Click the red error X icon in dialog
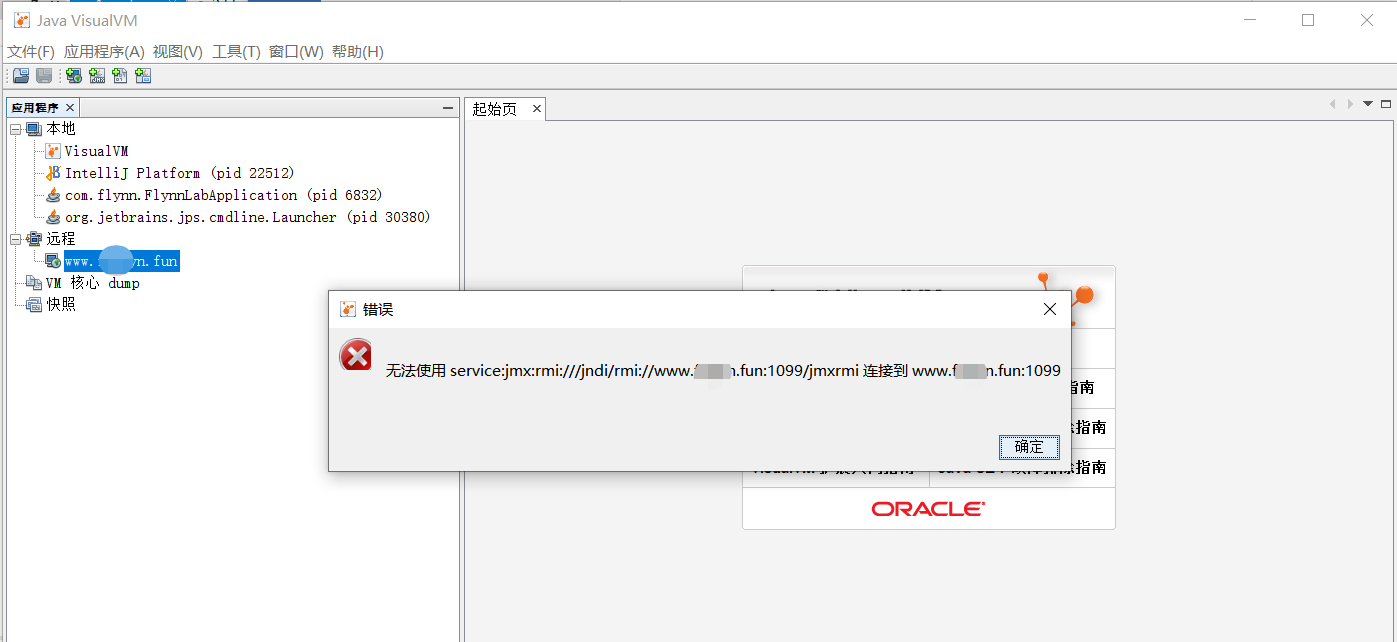 click(x=356, y=355)
